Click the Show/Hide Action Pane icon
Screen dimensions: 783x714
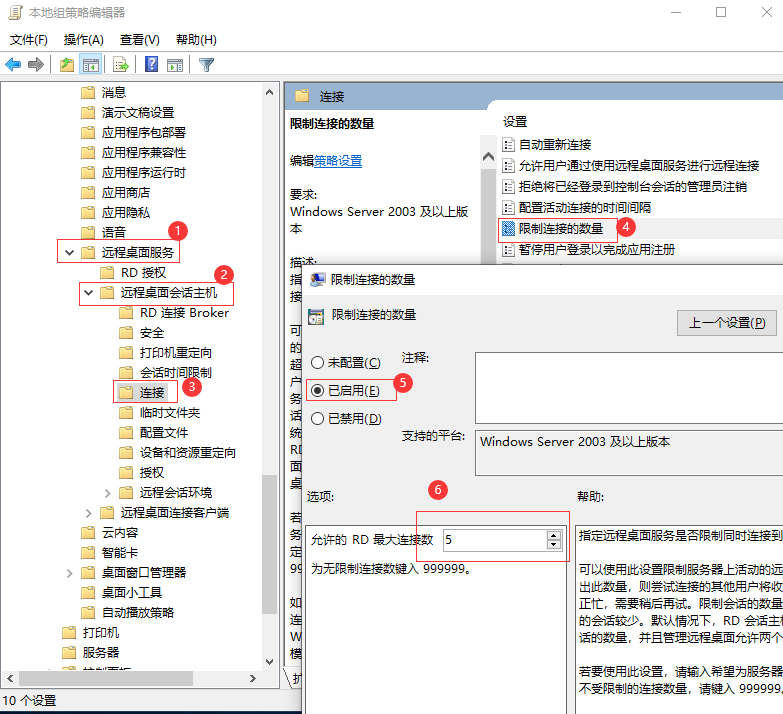[x=175, y=65]
